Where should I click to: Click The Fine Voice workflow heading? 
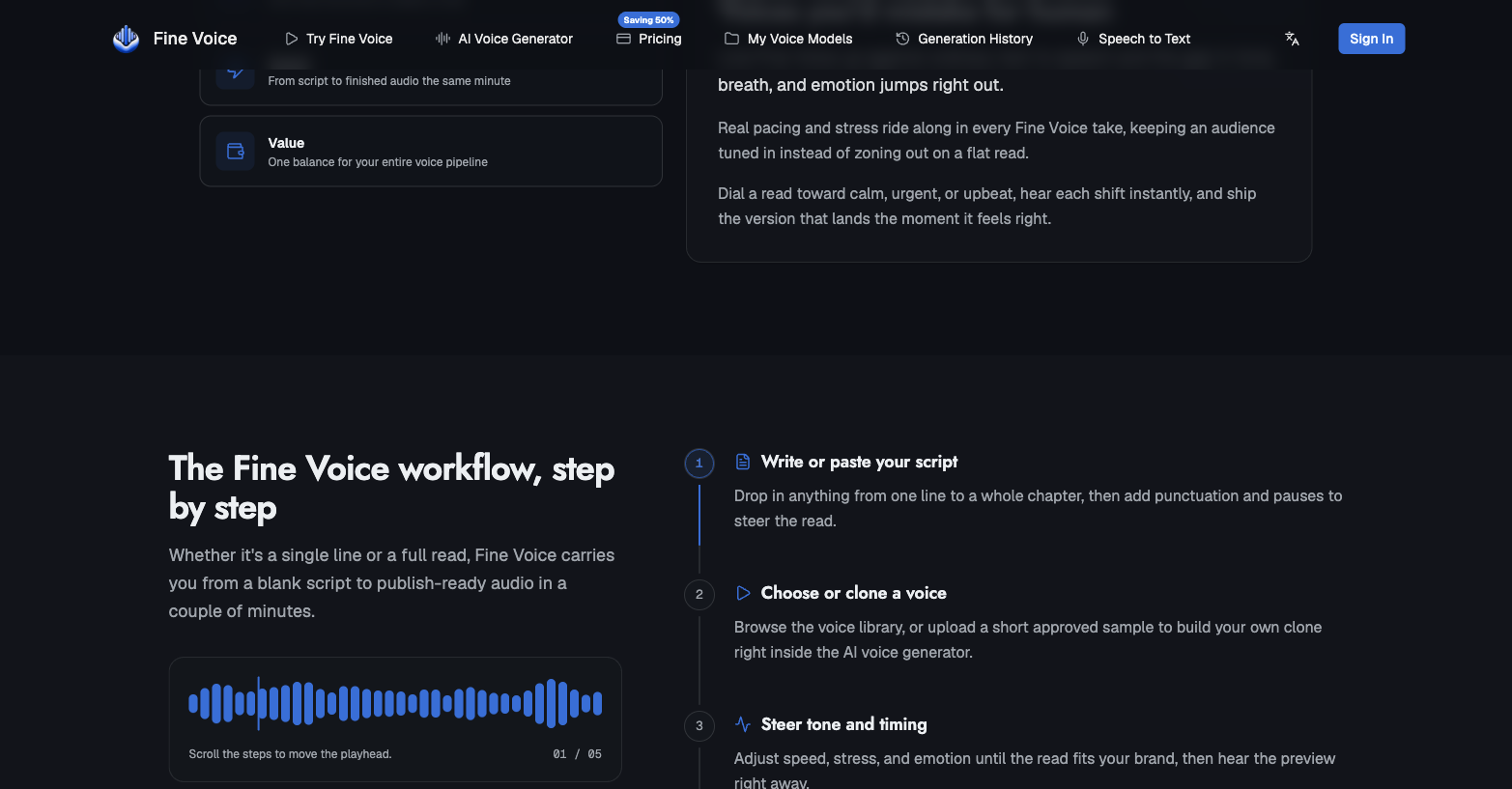[x=391, y=488]
